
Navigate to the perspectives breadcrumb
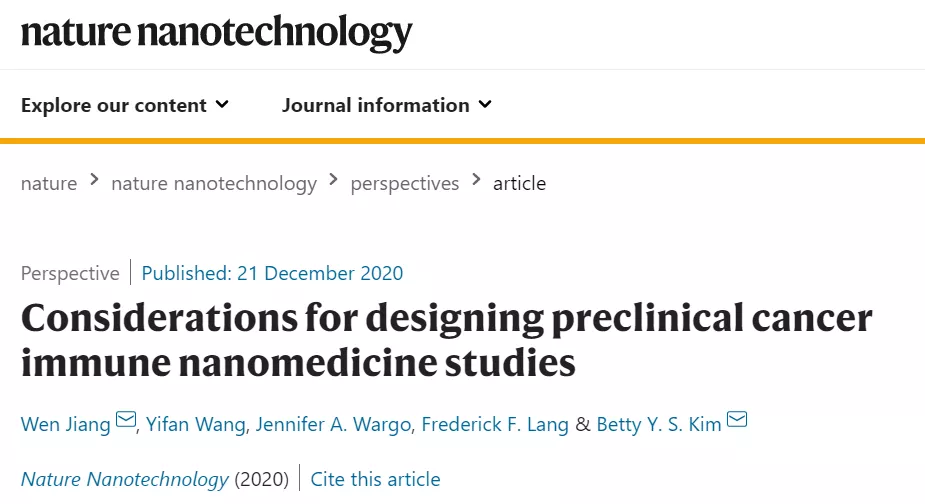pyautogui.click(x=405, y=183)
